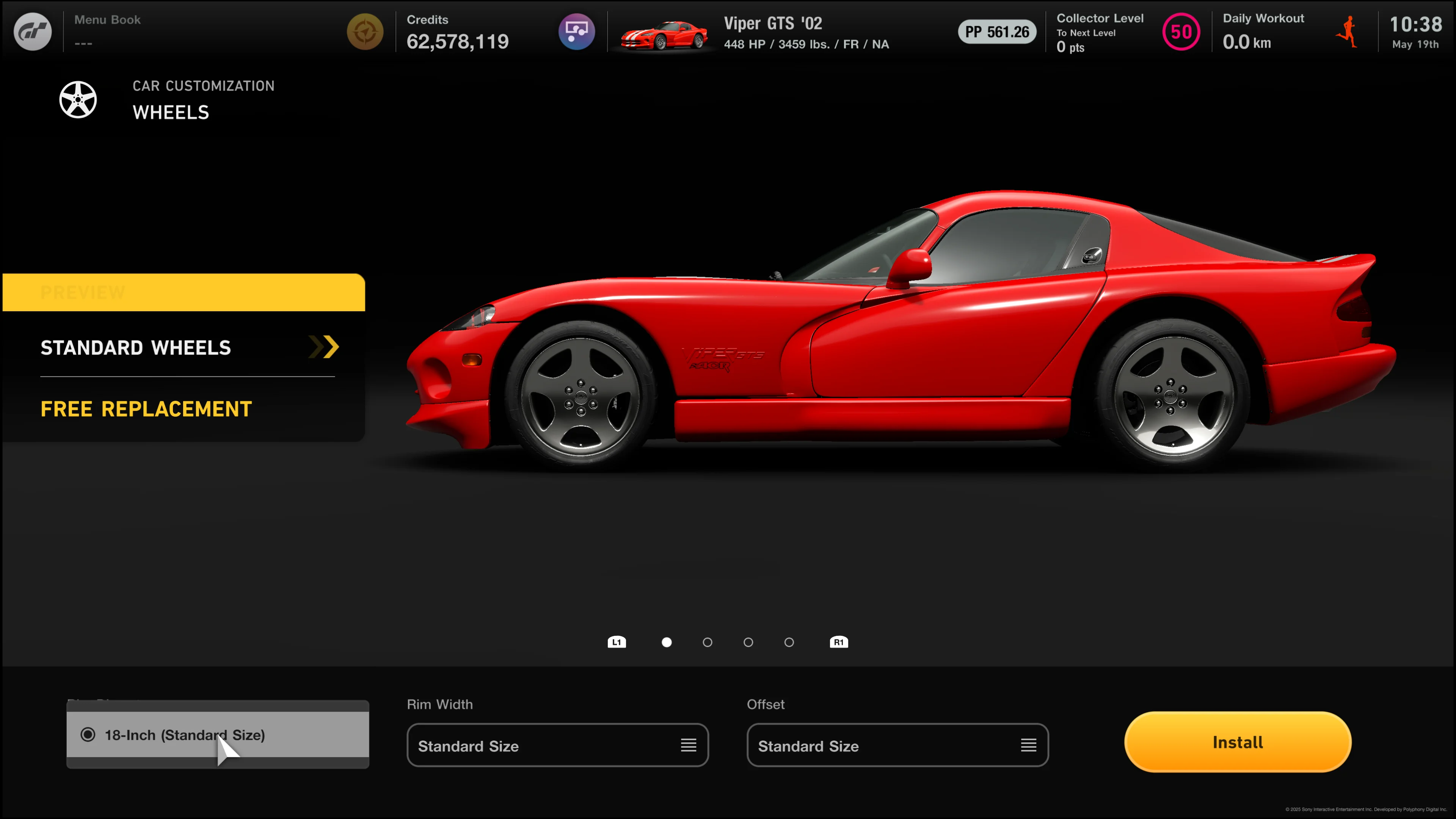Open the purple showcase icon
The height and width of the screenshot is (819, 1456).
coord(576,31)
